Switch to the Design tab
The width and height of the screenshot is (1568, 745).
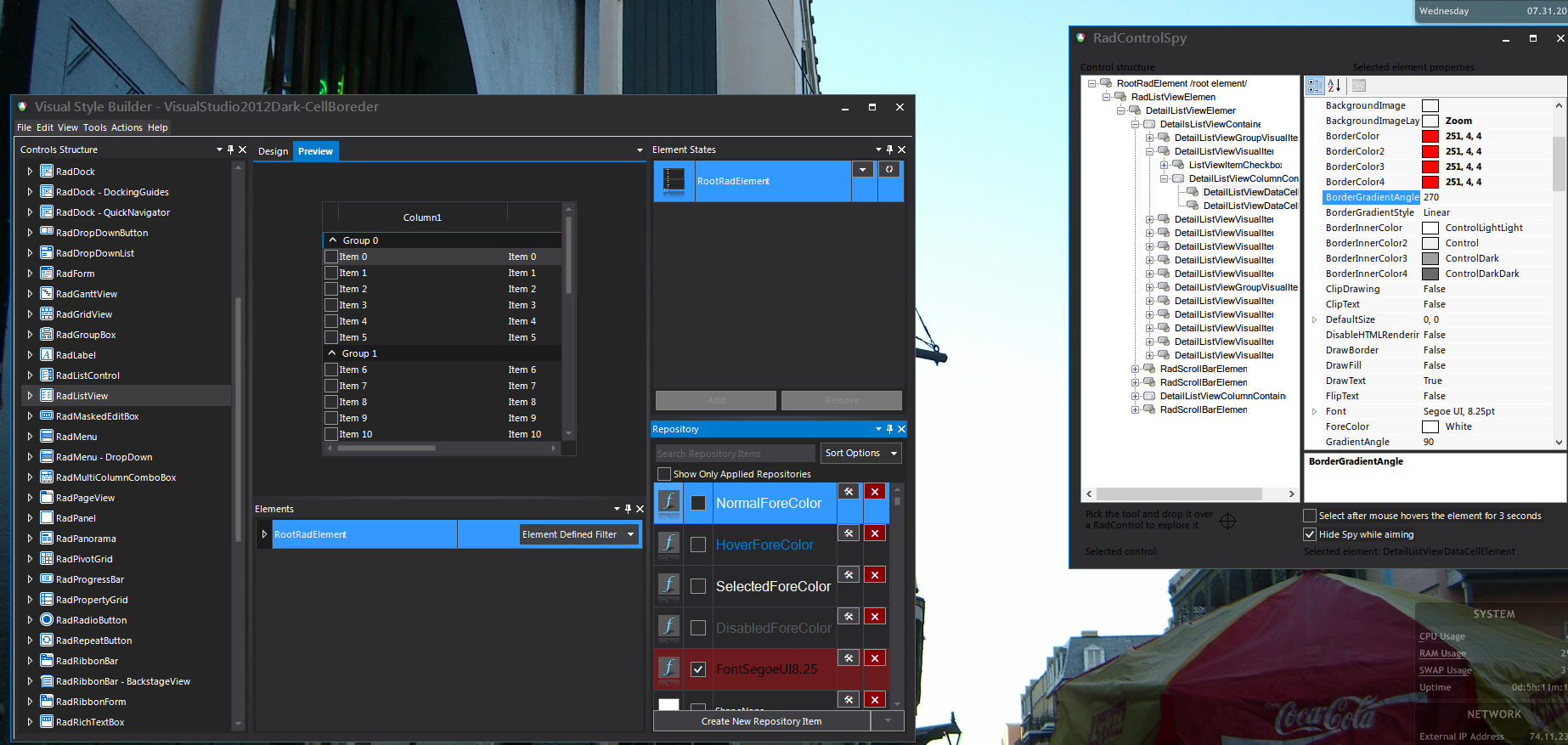pos(274,151)
